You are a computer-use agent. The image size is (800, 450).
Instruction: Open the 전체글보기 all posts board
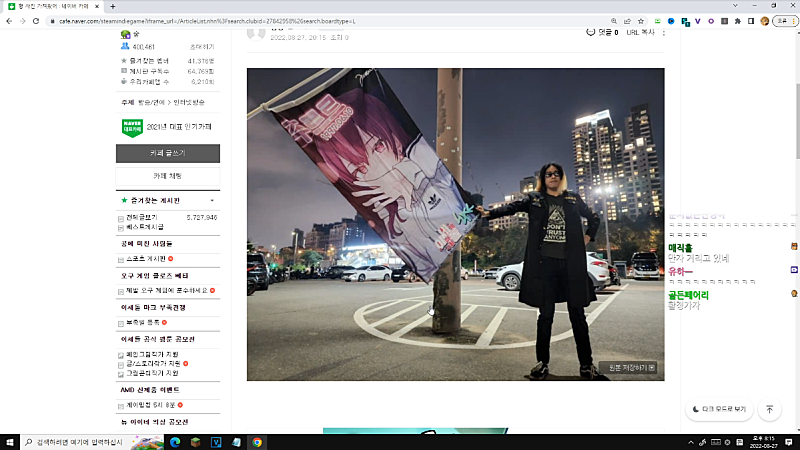pyautogui.click(x=139, y=217)
